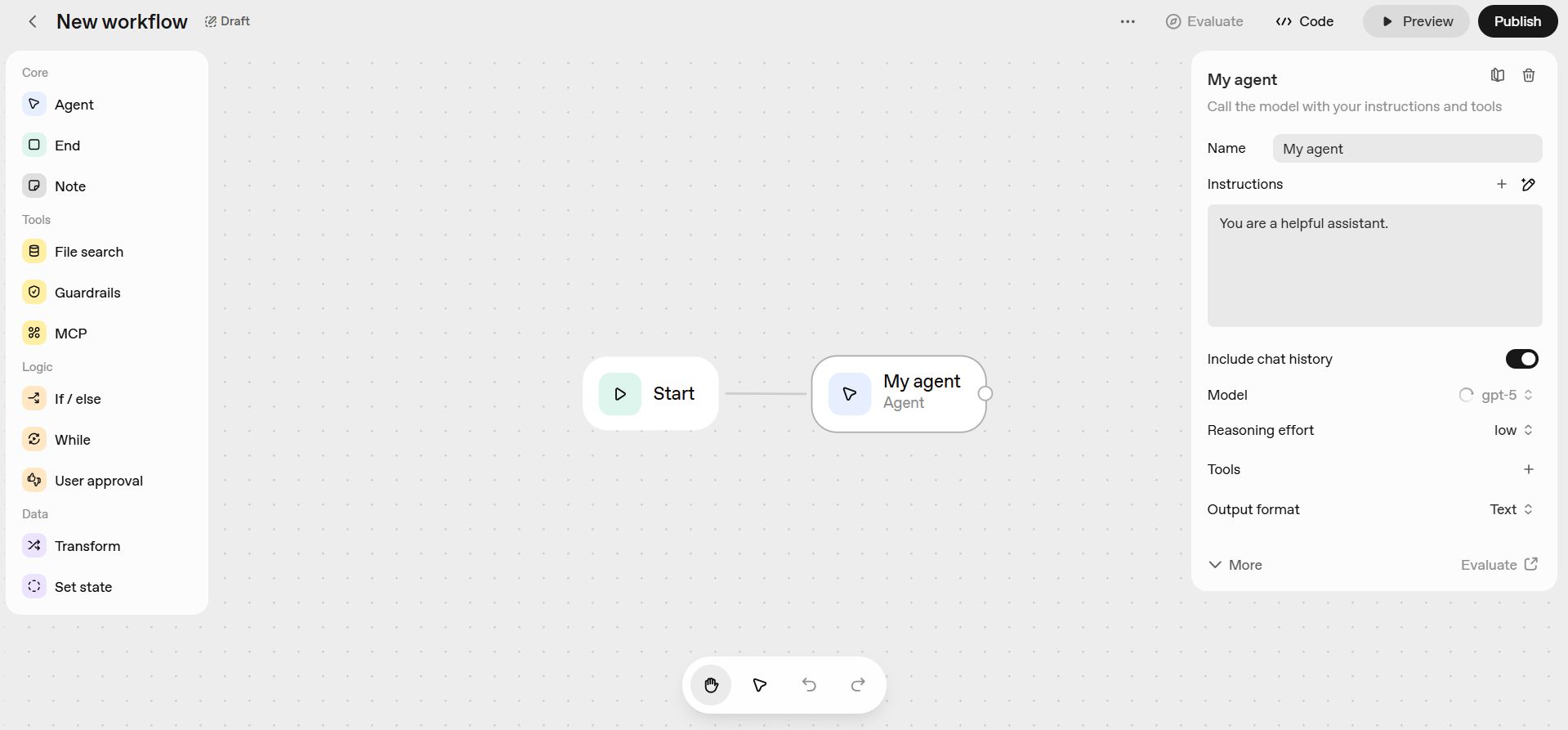Click the redo arrow icon
The width and height of the screenshot is (1568, 730).
[x=858, y=685]
